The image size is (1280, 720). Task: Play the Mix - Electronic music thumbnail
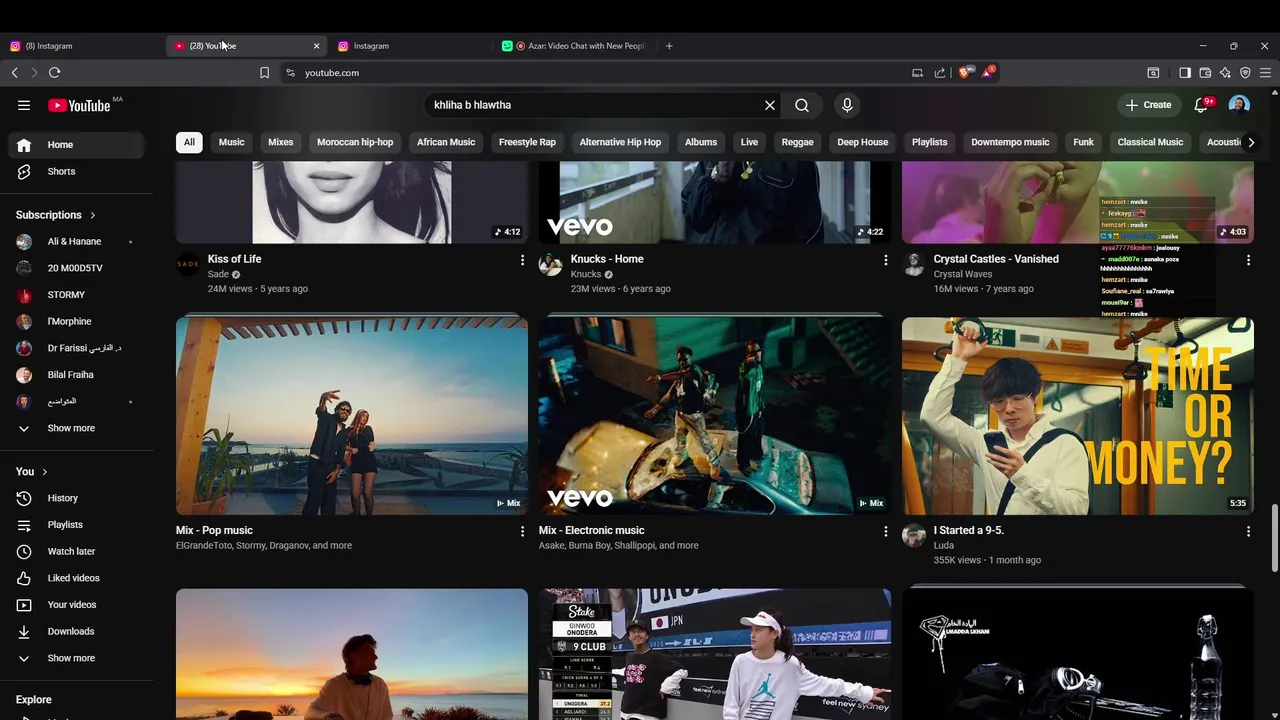click(714, 416)
